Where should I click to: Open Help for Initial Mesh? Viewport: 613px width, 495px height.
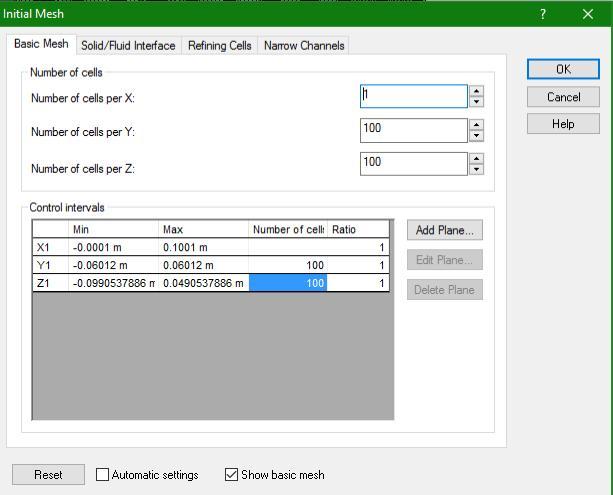[x=563, y=124]
